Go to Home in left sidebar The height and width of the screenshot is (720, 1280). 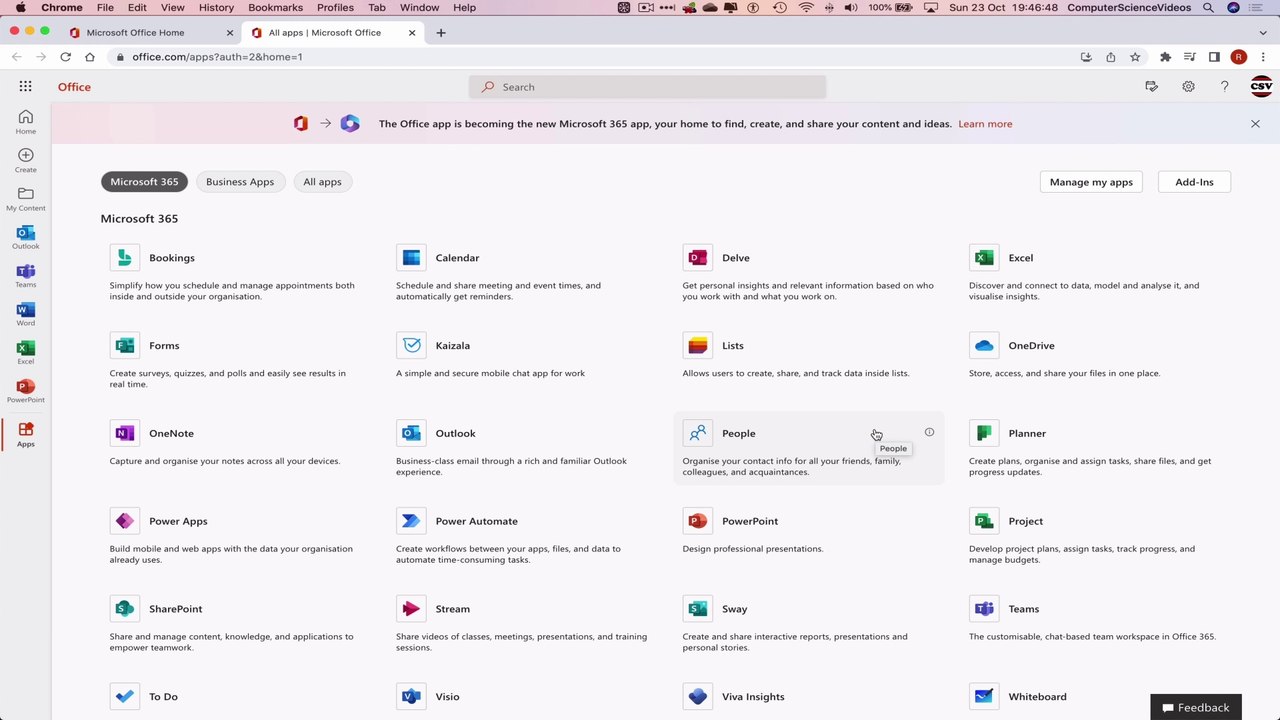26,122
